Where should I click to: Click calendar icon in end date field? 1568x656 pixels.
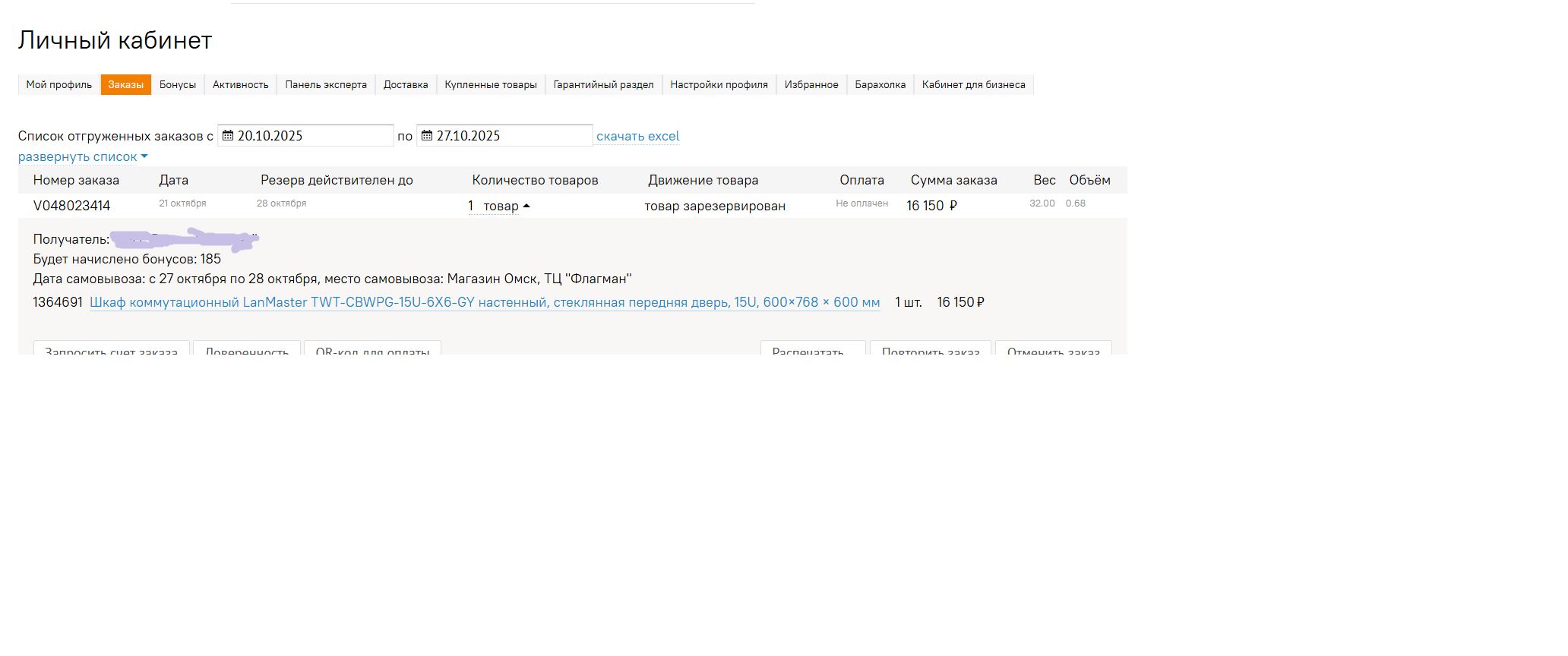coord(427,136)
